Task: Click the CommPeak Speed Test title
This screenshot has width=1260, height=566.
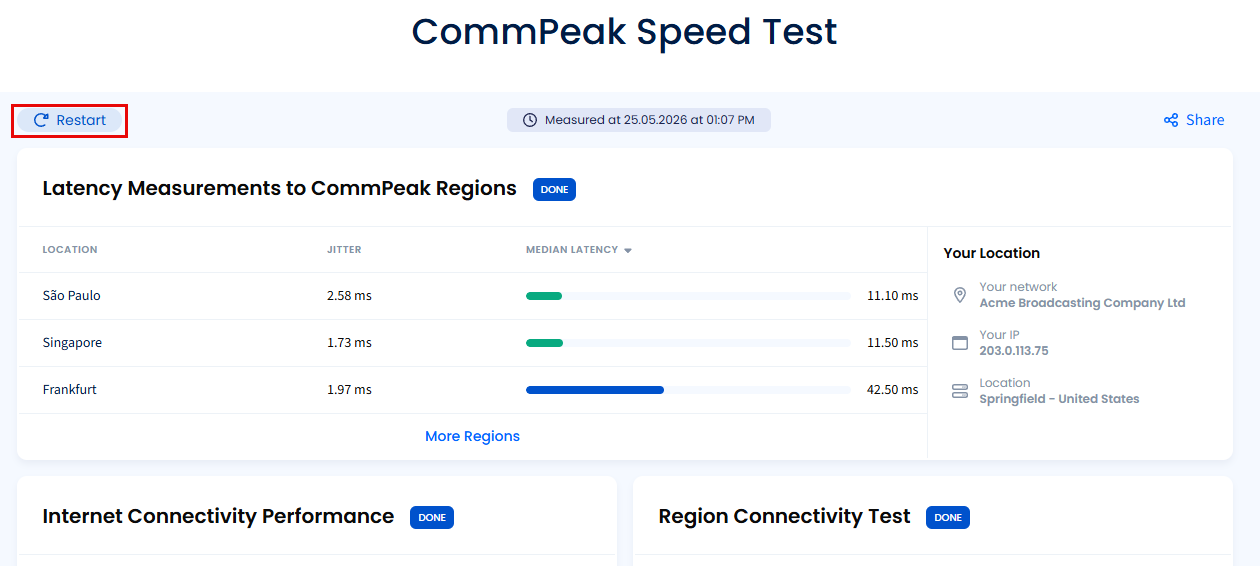Action: [624, 32]
